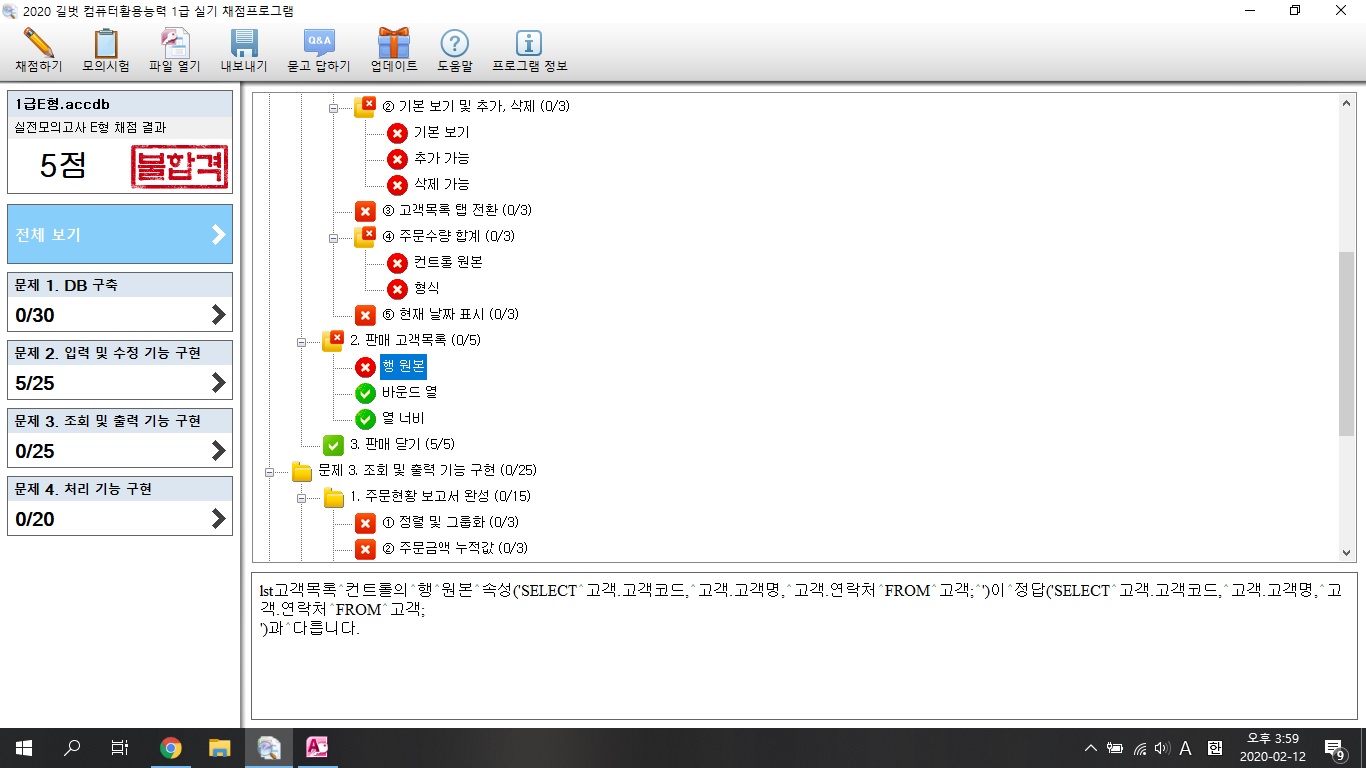Image resolution: width=1366 pixels, height=768 pixels.
Task: Open 문제 1. DB 구축 section
Action: tap(120, 302)
